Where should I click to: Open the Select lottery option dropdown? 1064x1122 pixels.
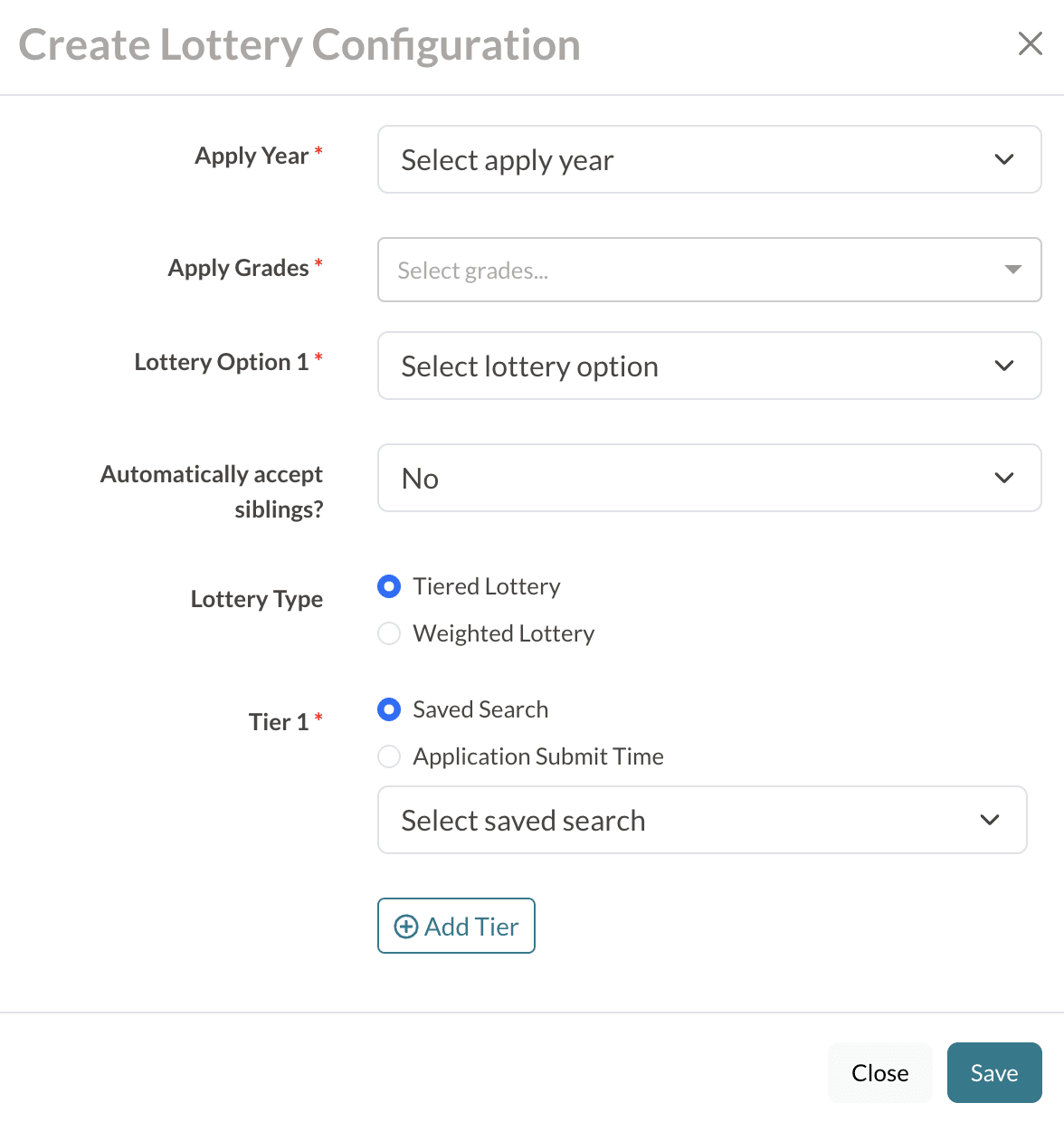click(x=709, y=366)
